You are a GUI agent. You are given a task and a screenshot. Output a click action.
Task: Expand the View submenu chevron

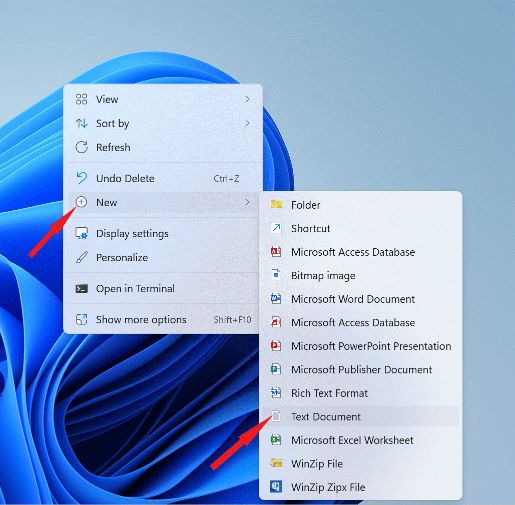click(247, 99)
